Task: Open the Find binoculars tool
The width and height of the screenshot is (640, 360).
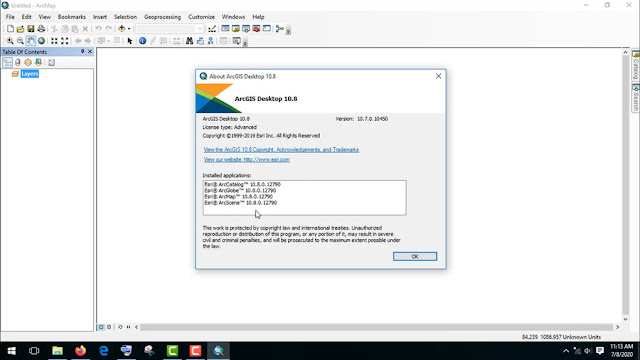Action: [189, 41]
